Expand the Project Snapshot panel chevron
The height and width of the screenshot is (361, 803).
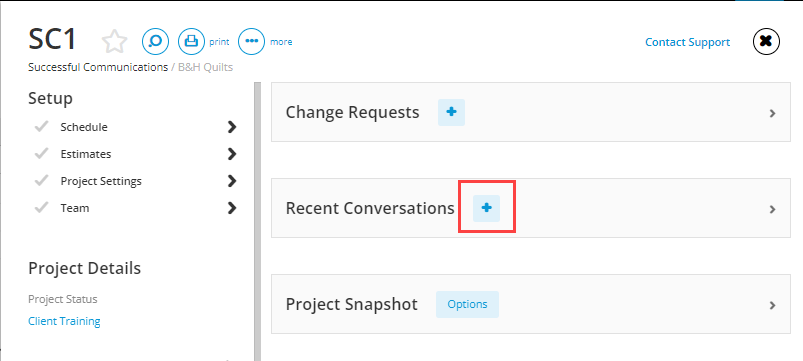773,306
